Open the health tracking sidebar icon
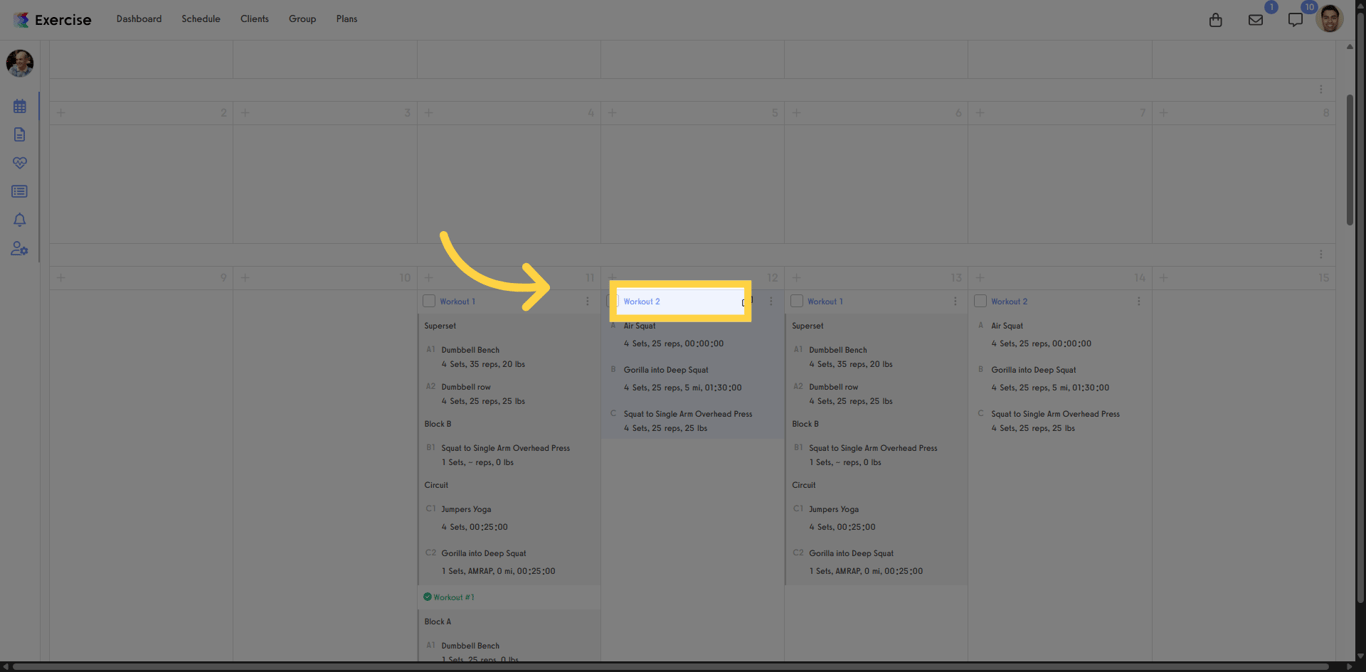 pyautogui.click(x=20, y=162)
